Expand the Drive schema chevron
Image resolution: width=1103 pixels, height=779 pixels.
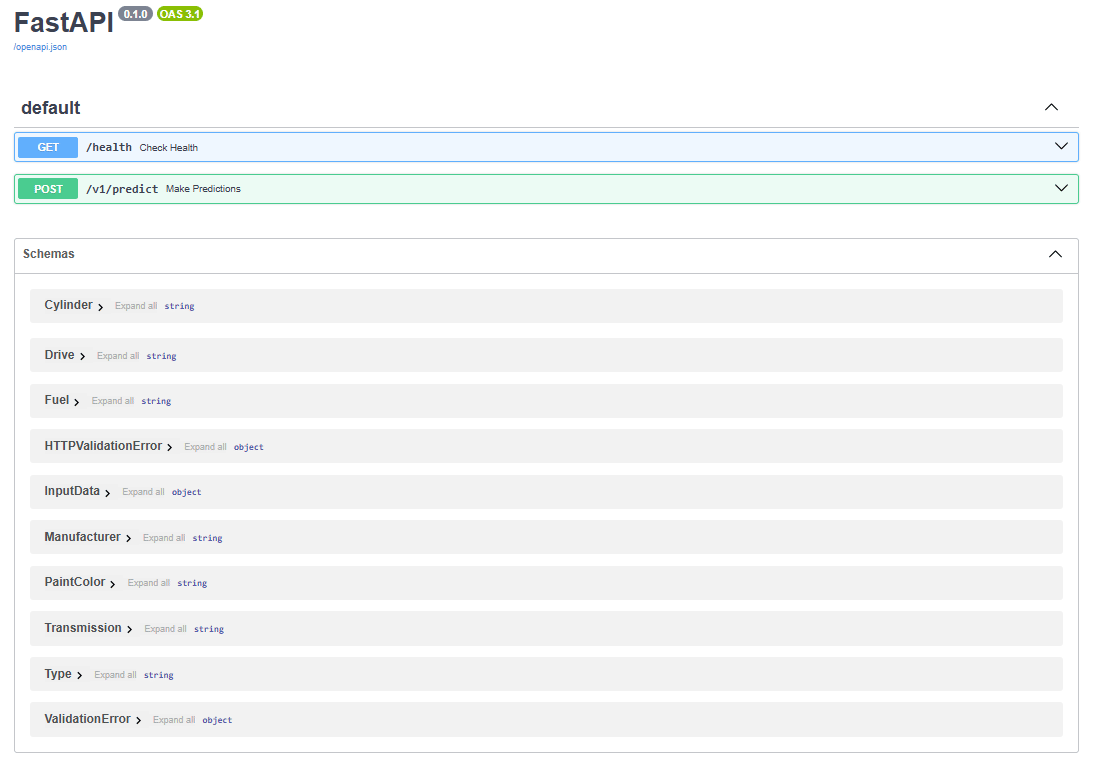(x=82, y=357)
